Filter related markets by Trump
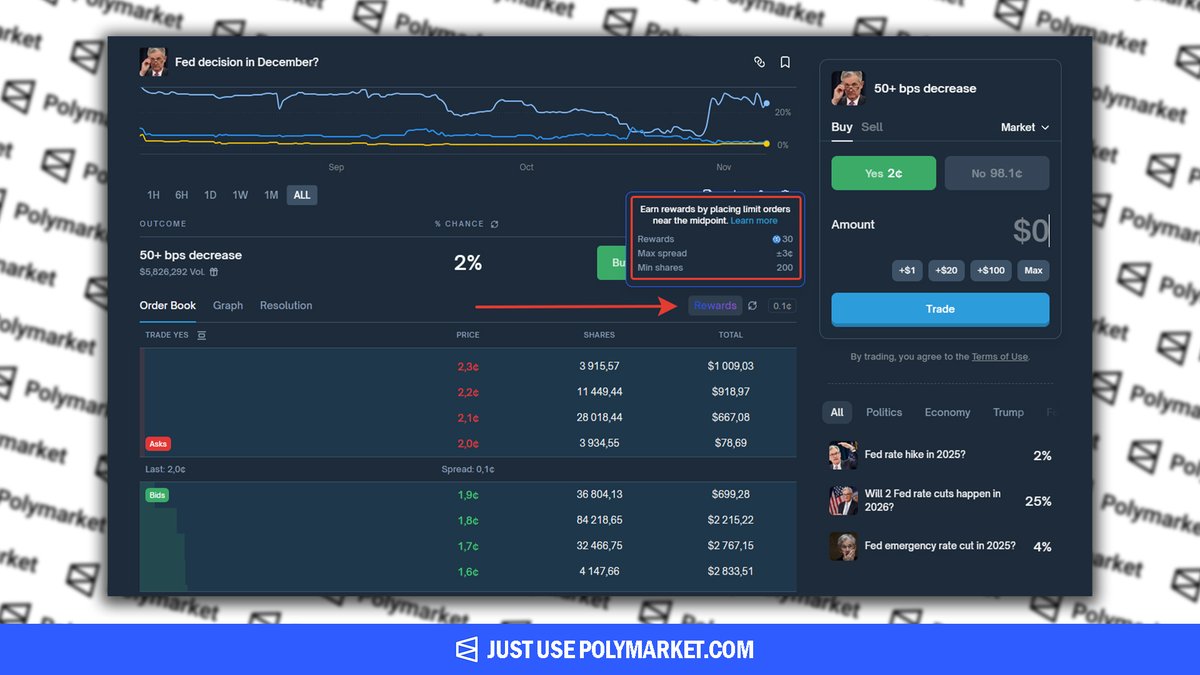 click(x=1008, y=412)
